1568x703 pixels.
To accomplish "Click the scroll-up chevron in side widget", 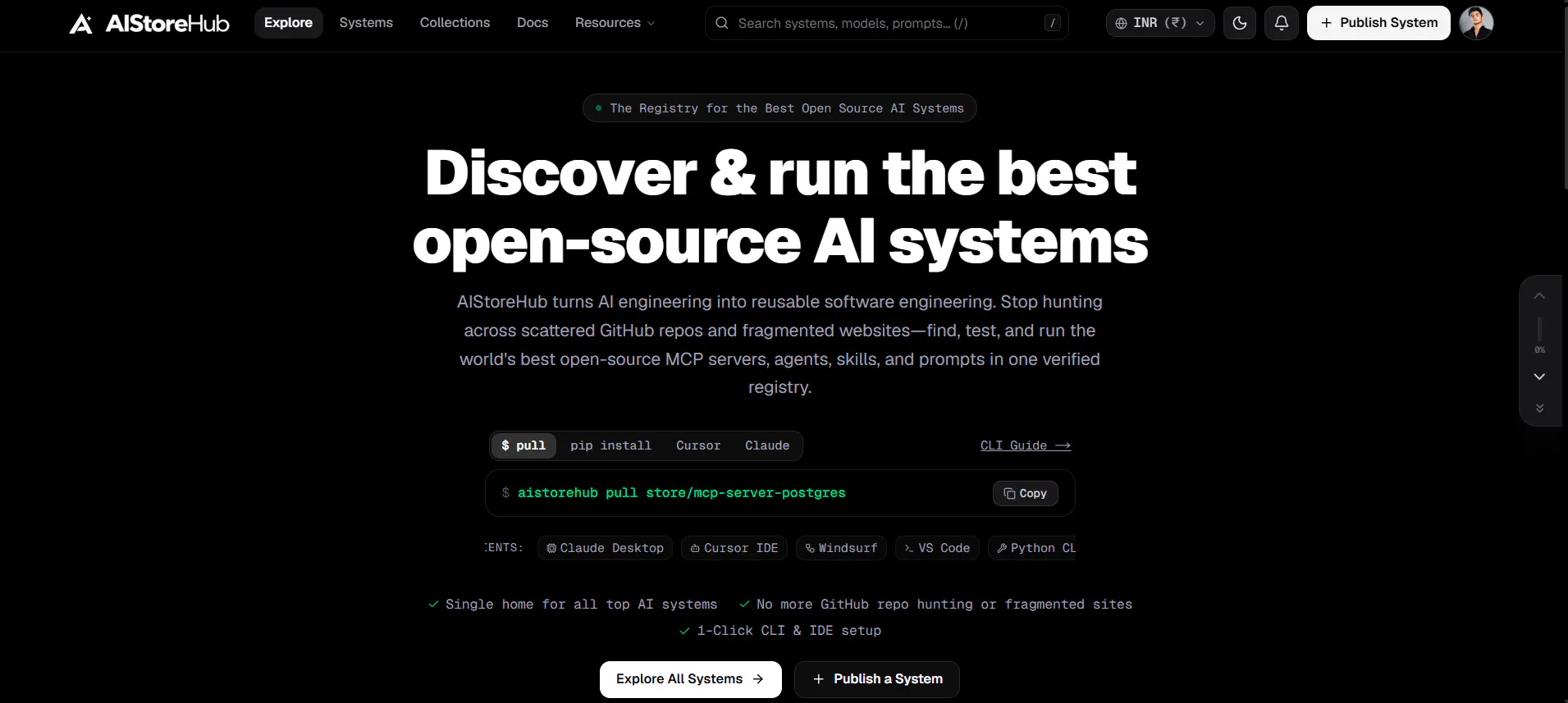I will 1540,295.
